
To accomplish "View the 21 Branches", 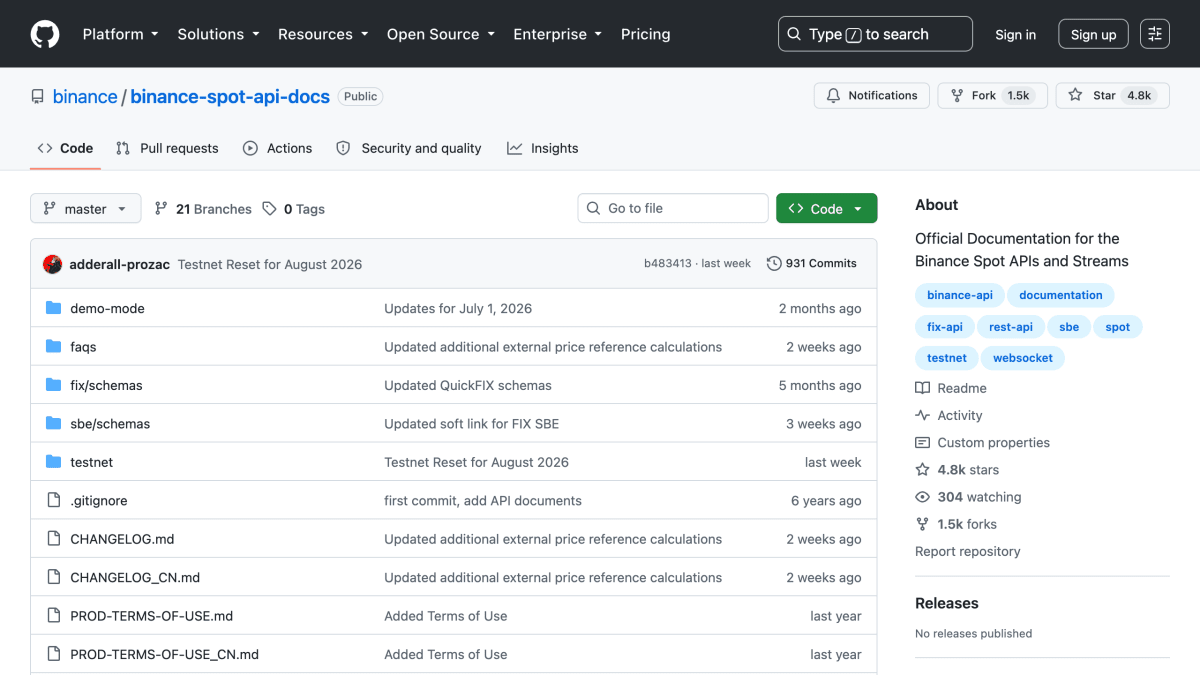I will pyautogui.click(x=203, y=209).
